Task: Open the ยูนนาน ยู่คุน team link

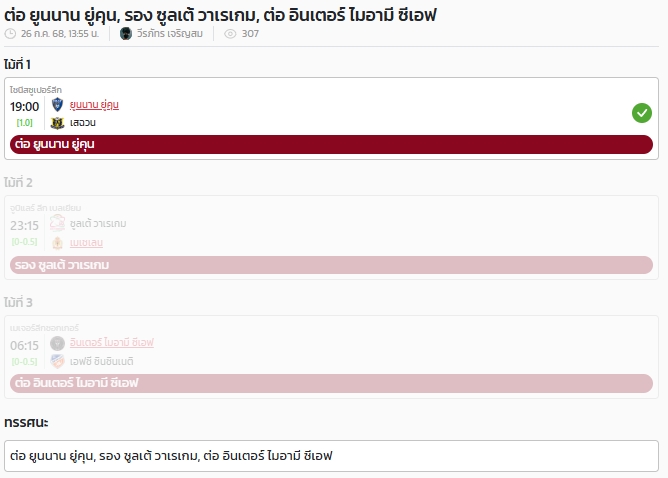Action: 94,105
